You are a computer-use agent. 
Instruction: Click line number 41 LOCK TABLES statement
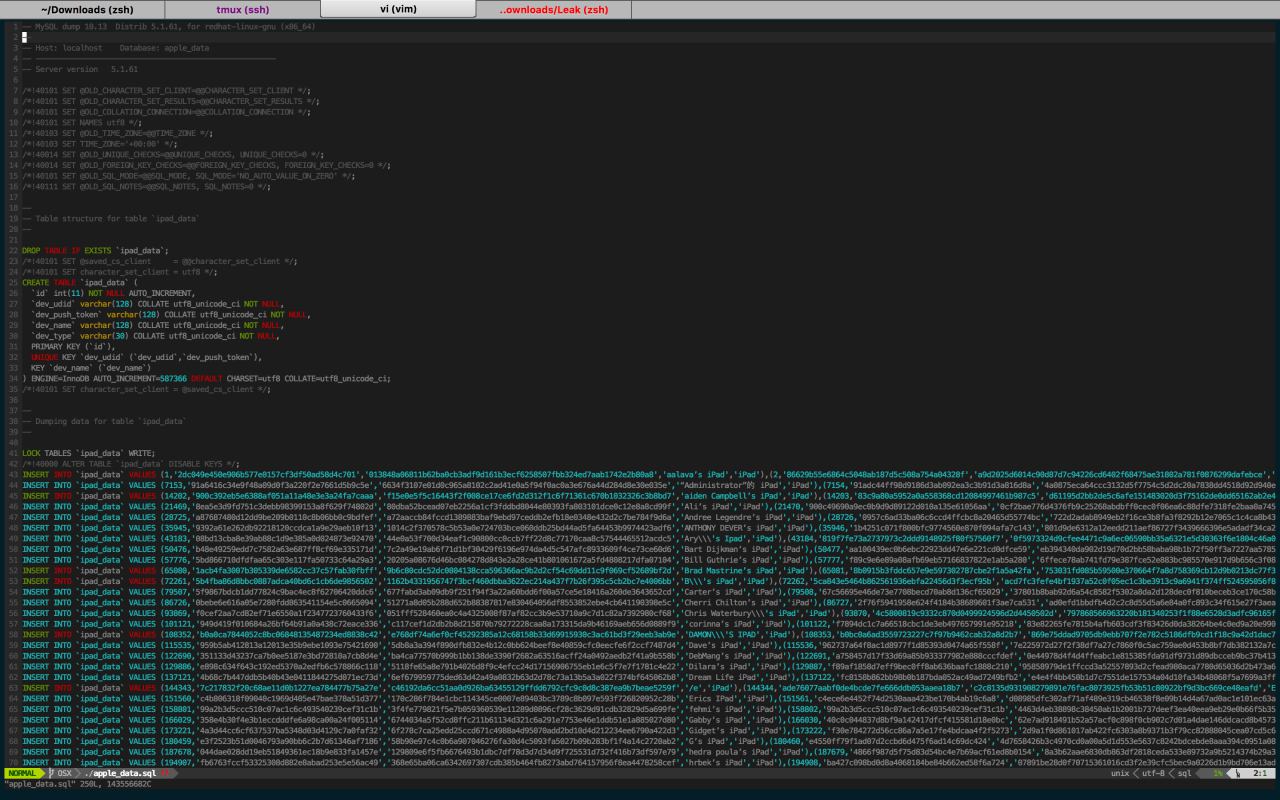point(88,453)
